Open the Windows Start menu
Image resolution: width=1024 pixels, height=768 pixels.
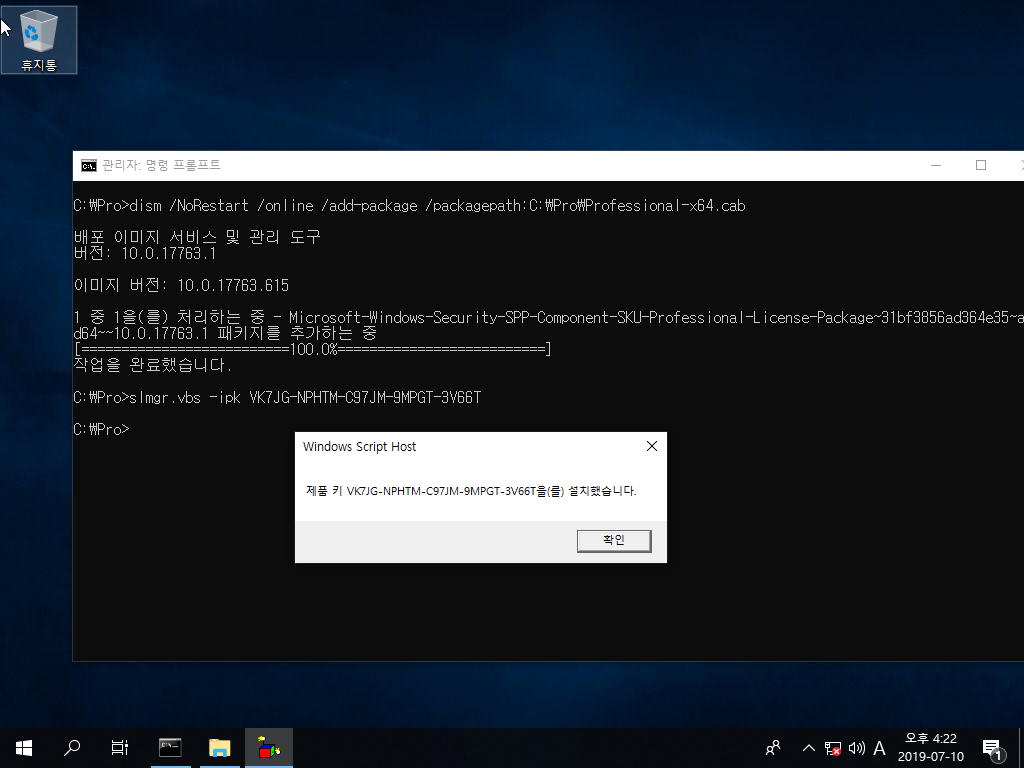(x=24, y=748)
